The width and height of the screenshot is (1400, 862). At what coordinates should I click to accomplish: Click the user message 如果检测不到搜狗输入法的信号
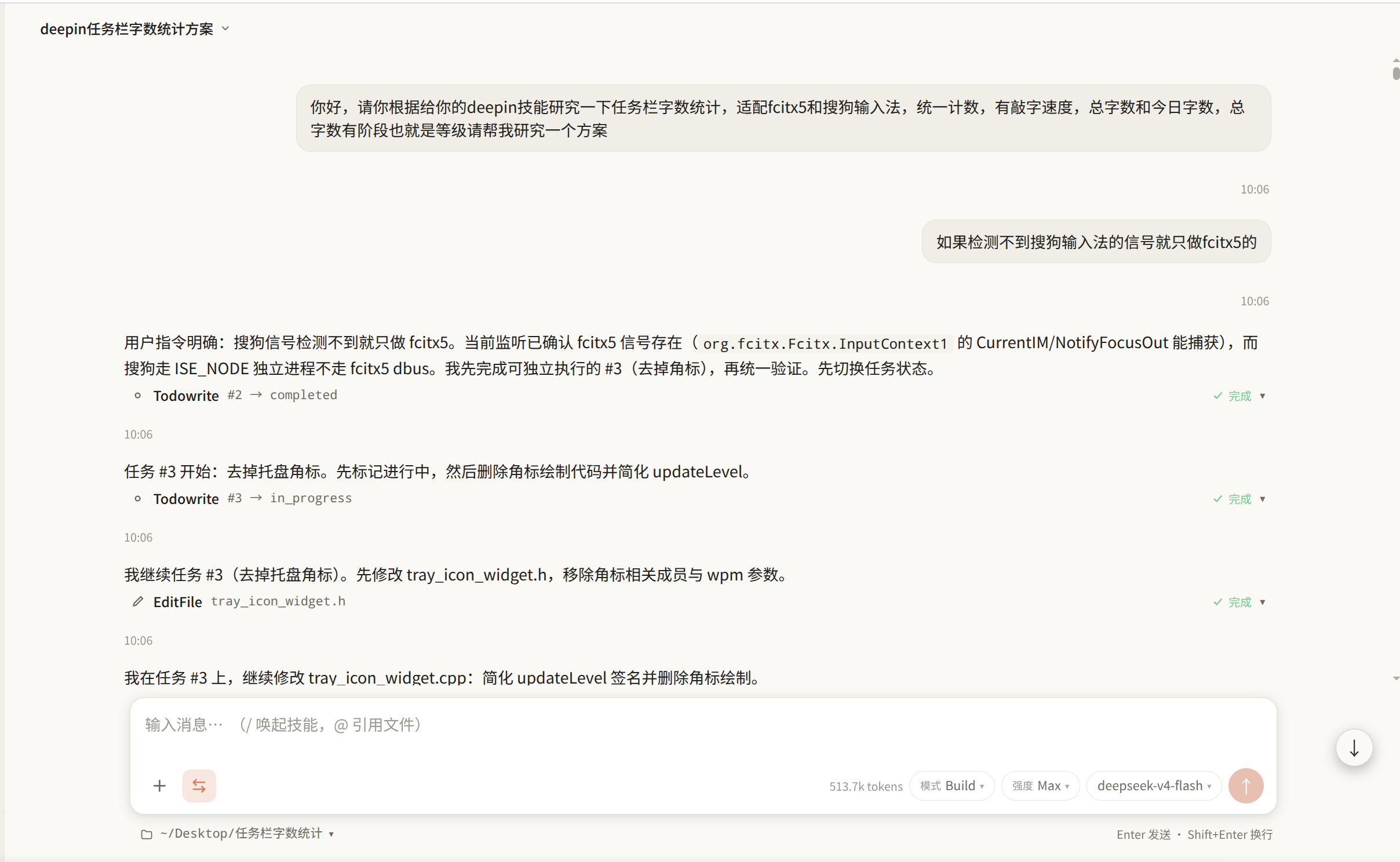click(1096, 242)
